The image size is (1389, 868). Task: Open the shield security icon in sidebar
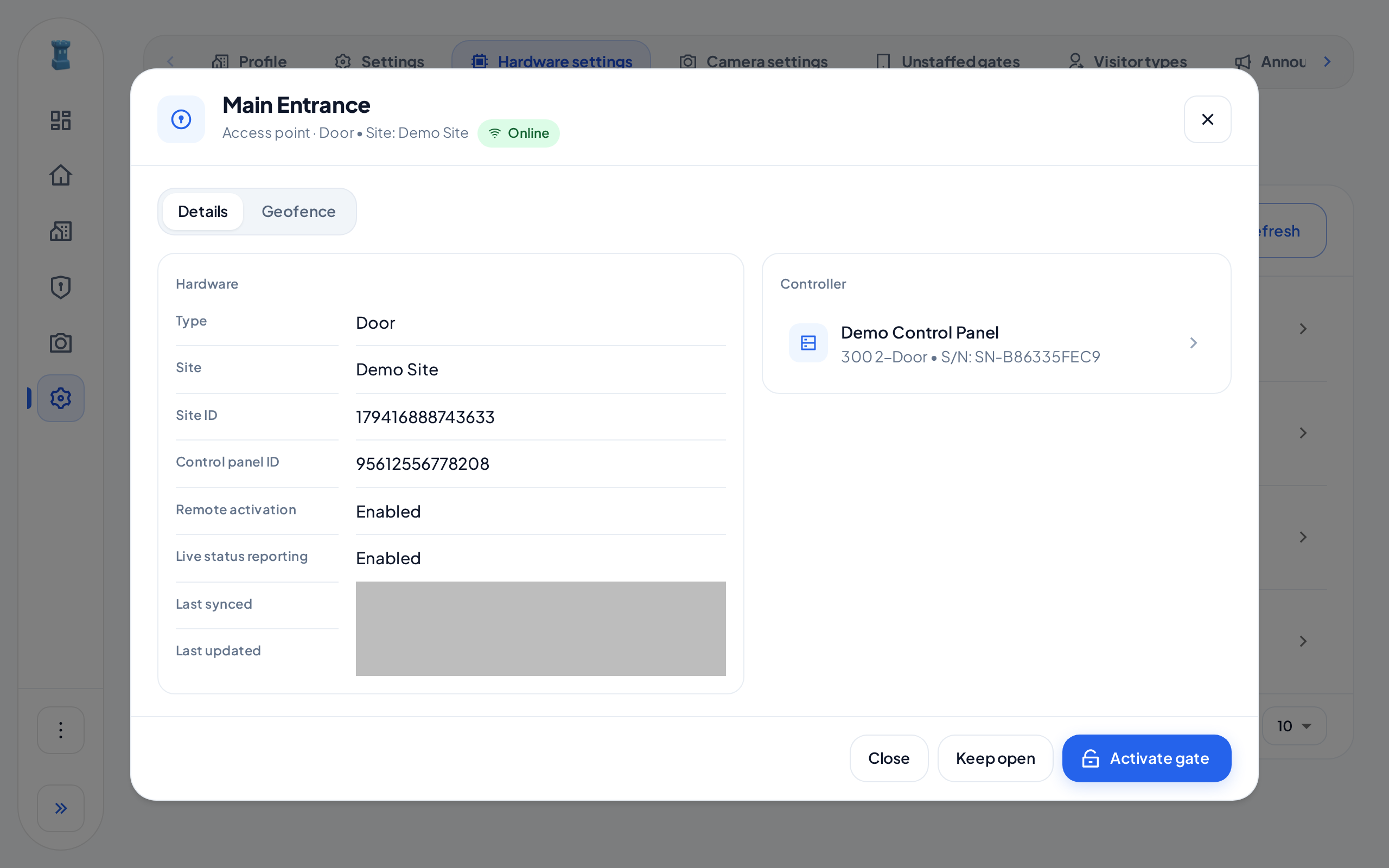pyautogui.click(x=61, y=287)
